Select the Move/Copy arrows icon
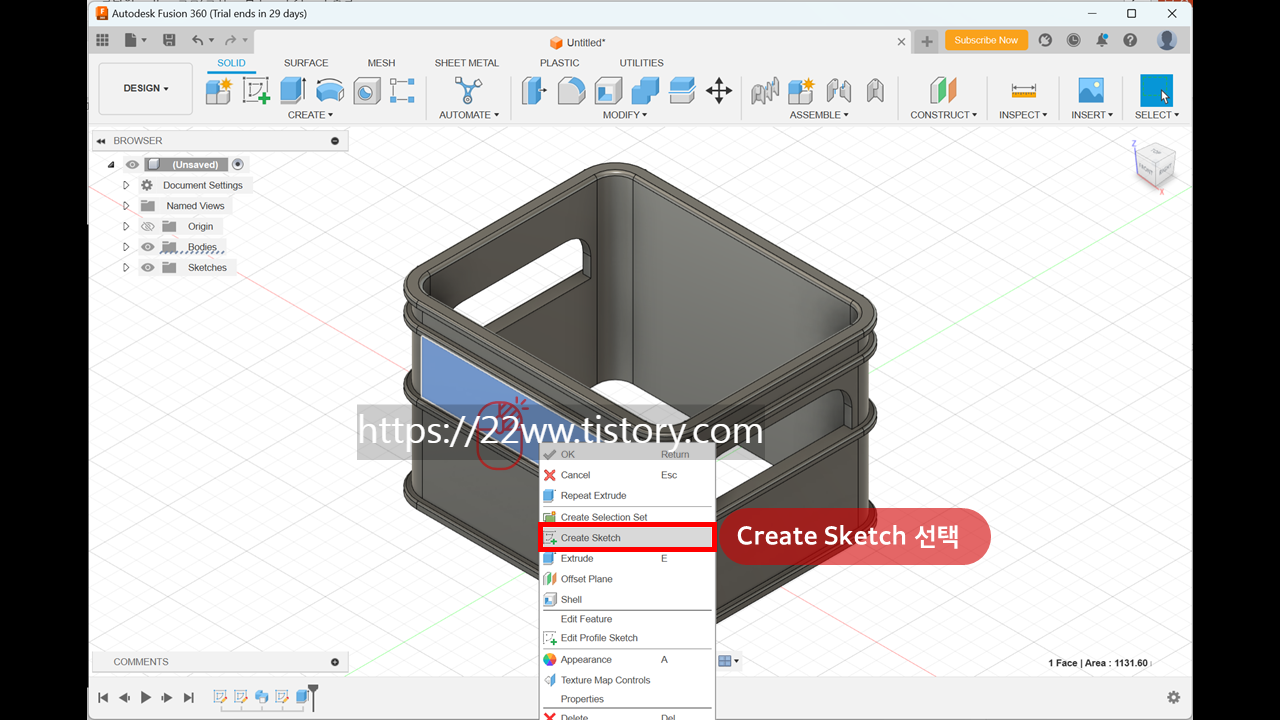This screenshot has height=720, width=1280. tap(719, 91)
